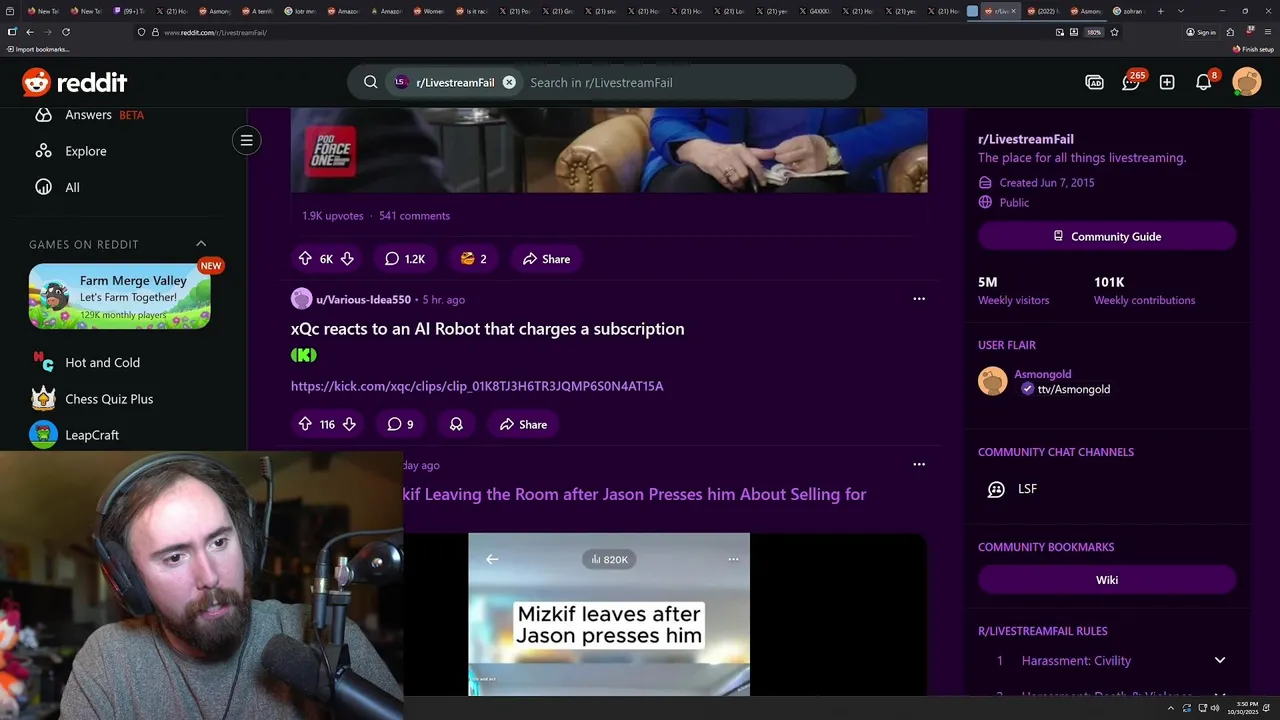
Task: Open the Reddit home logo
Action: click(74, 82)
